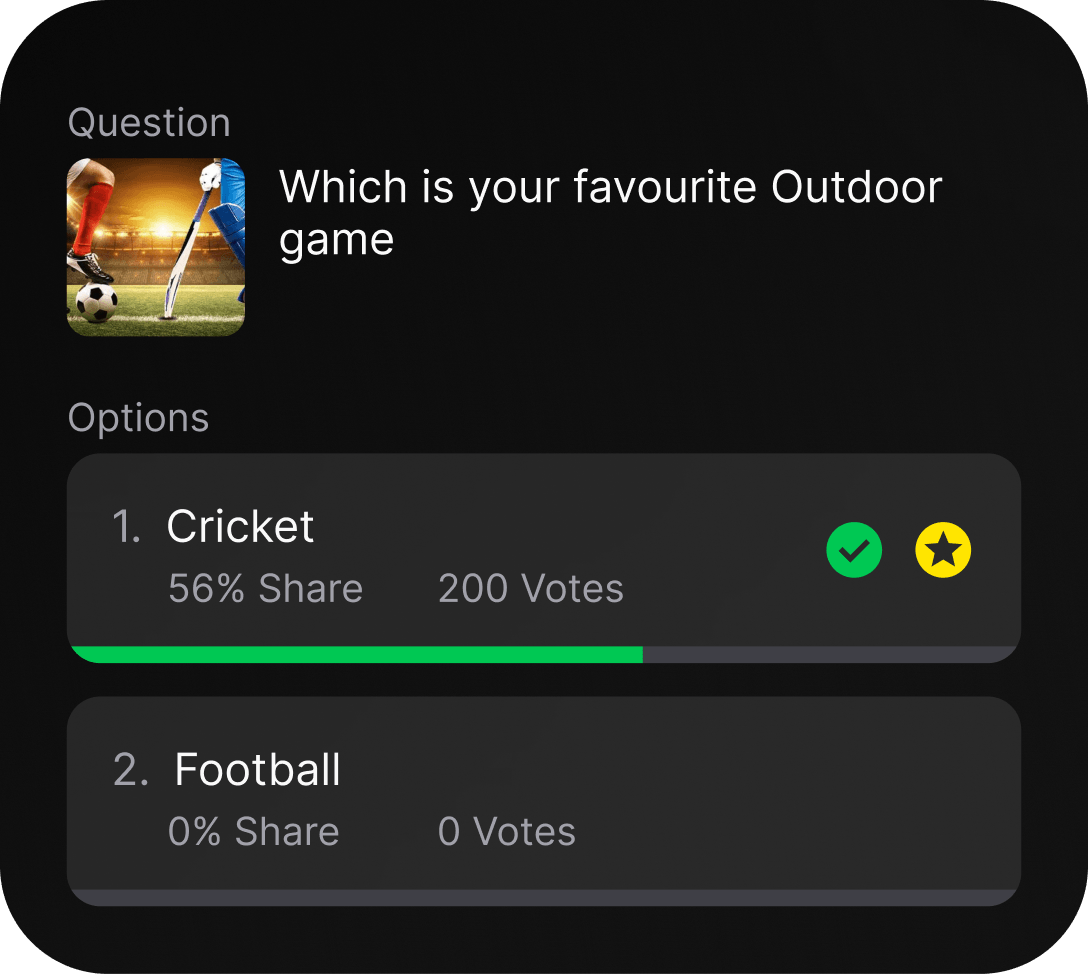Screen dimensions: 1088x974
Task: Click the "56% Share" text
Action: point(265,589)
